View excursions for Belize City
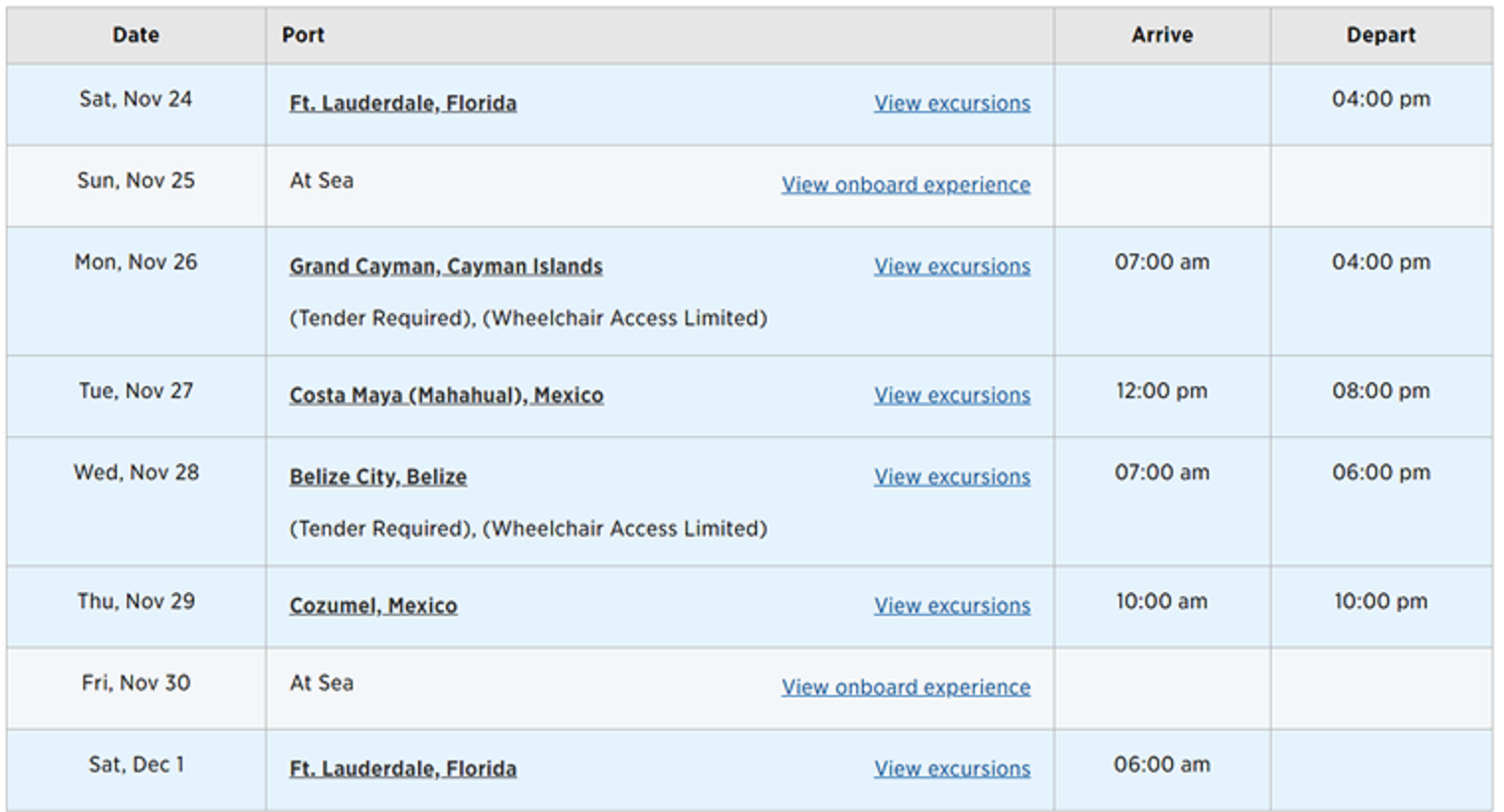This screenshot has height=812, width=1504. (x=951, y=476)
